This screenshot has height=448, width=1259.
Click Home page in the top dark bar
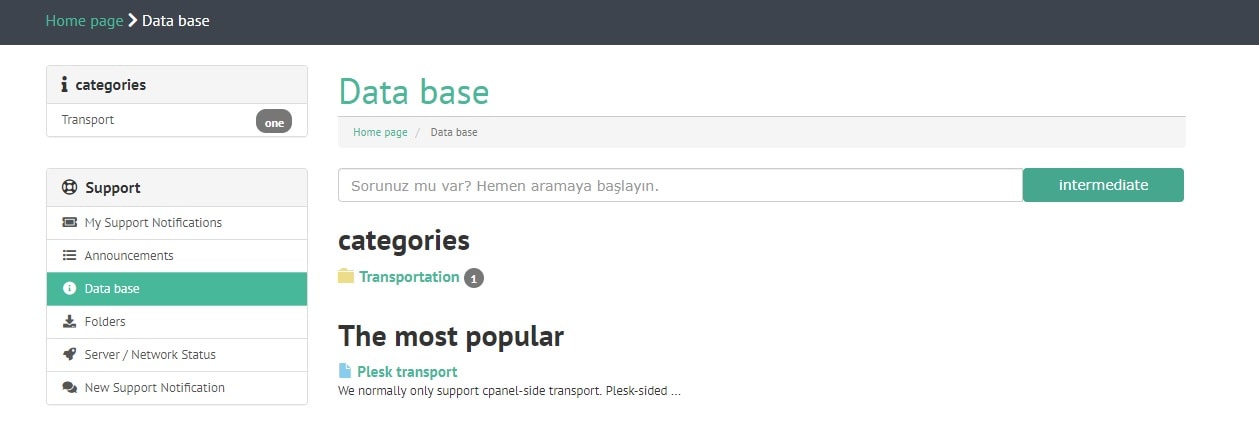pos(85,20)
